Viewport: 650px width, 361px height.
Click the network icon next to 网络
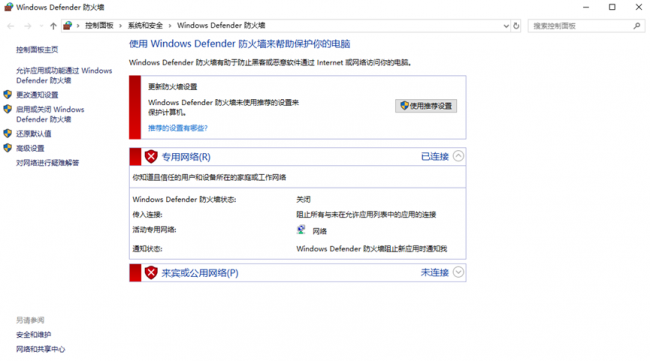pyautogui.click(x=301, y=230)
